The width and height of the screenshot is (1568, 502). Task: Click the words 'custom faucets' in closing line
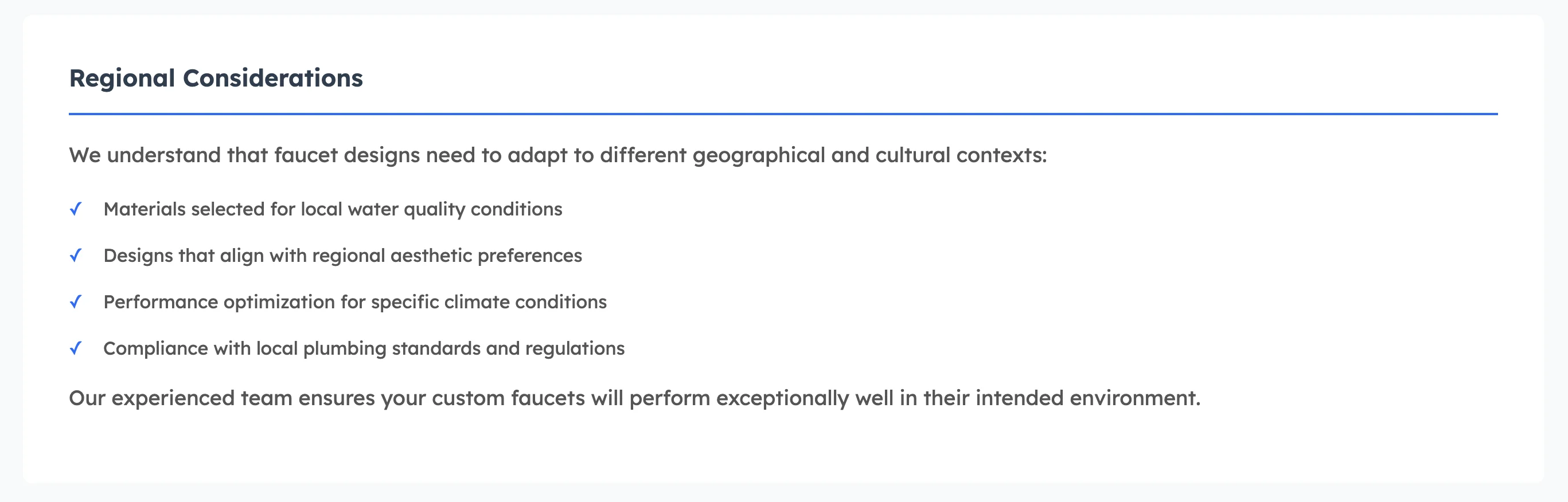(x=508, y=398)
